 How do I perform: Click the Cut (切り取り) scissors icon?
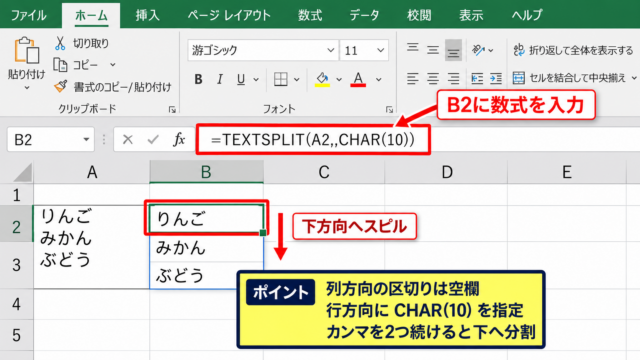click(x=60, y=43)
